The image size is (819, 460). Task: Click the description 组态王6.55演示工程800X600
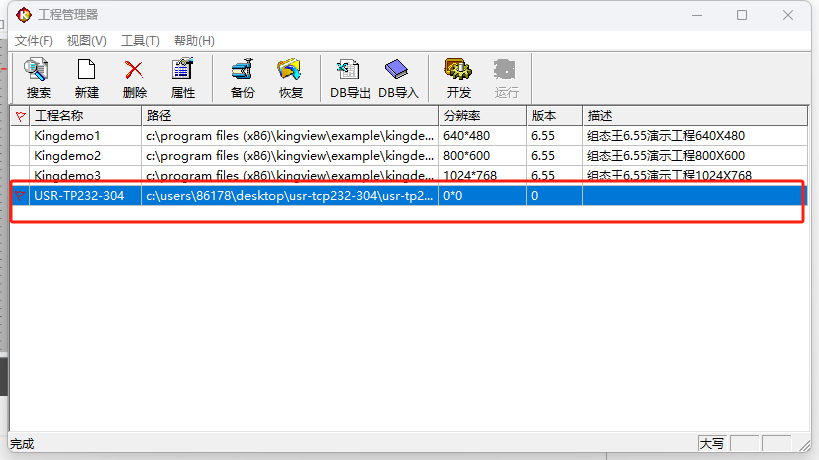tap(666, 156)
